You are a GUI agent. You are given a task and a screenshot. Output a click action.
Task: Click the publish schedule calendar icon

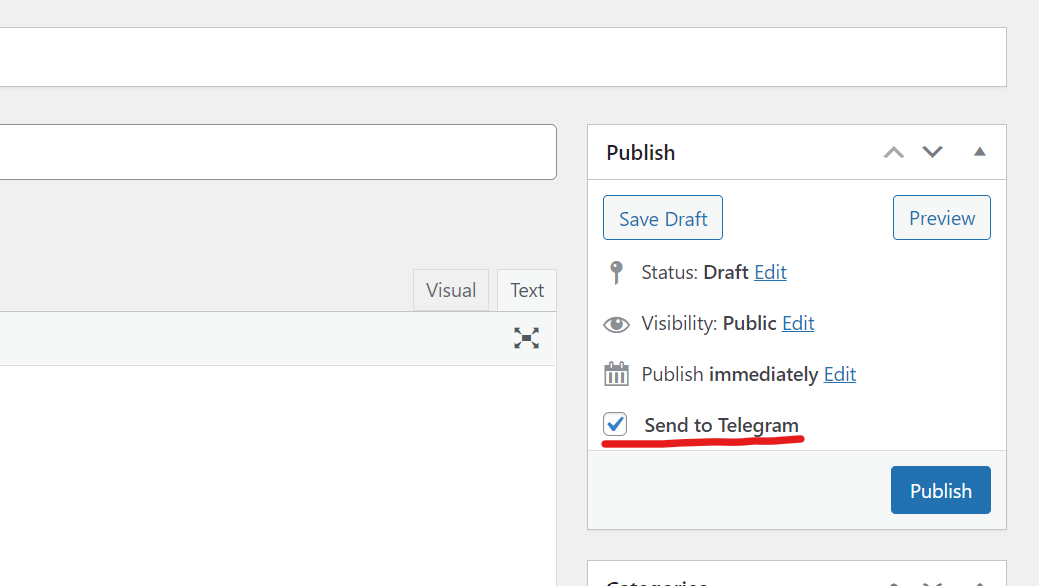tap(616, 374)
